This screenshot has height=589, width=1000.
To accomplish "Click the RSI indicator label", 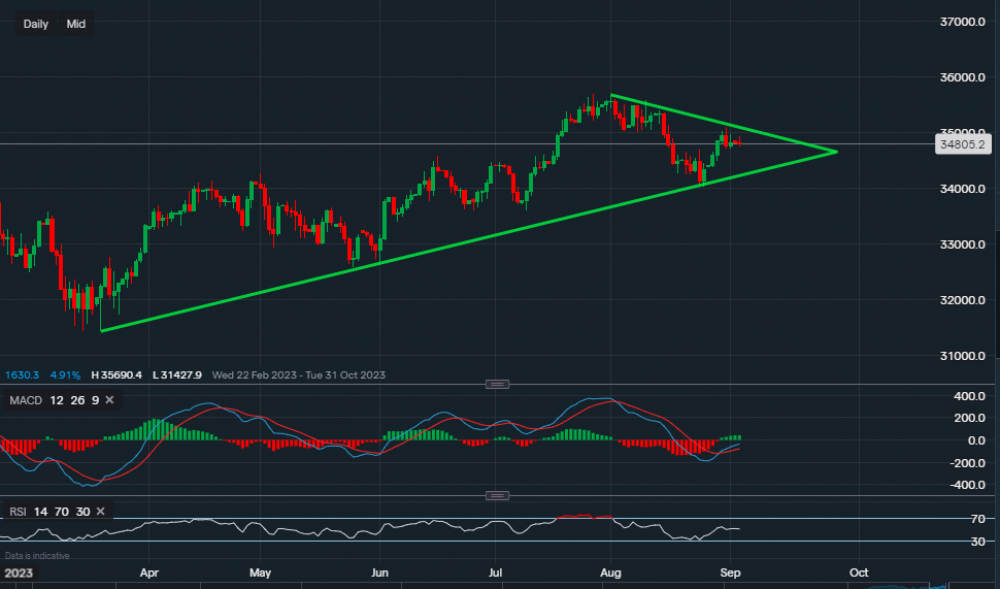I will (17, 512).
